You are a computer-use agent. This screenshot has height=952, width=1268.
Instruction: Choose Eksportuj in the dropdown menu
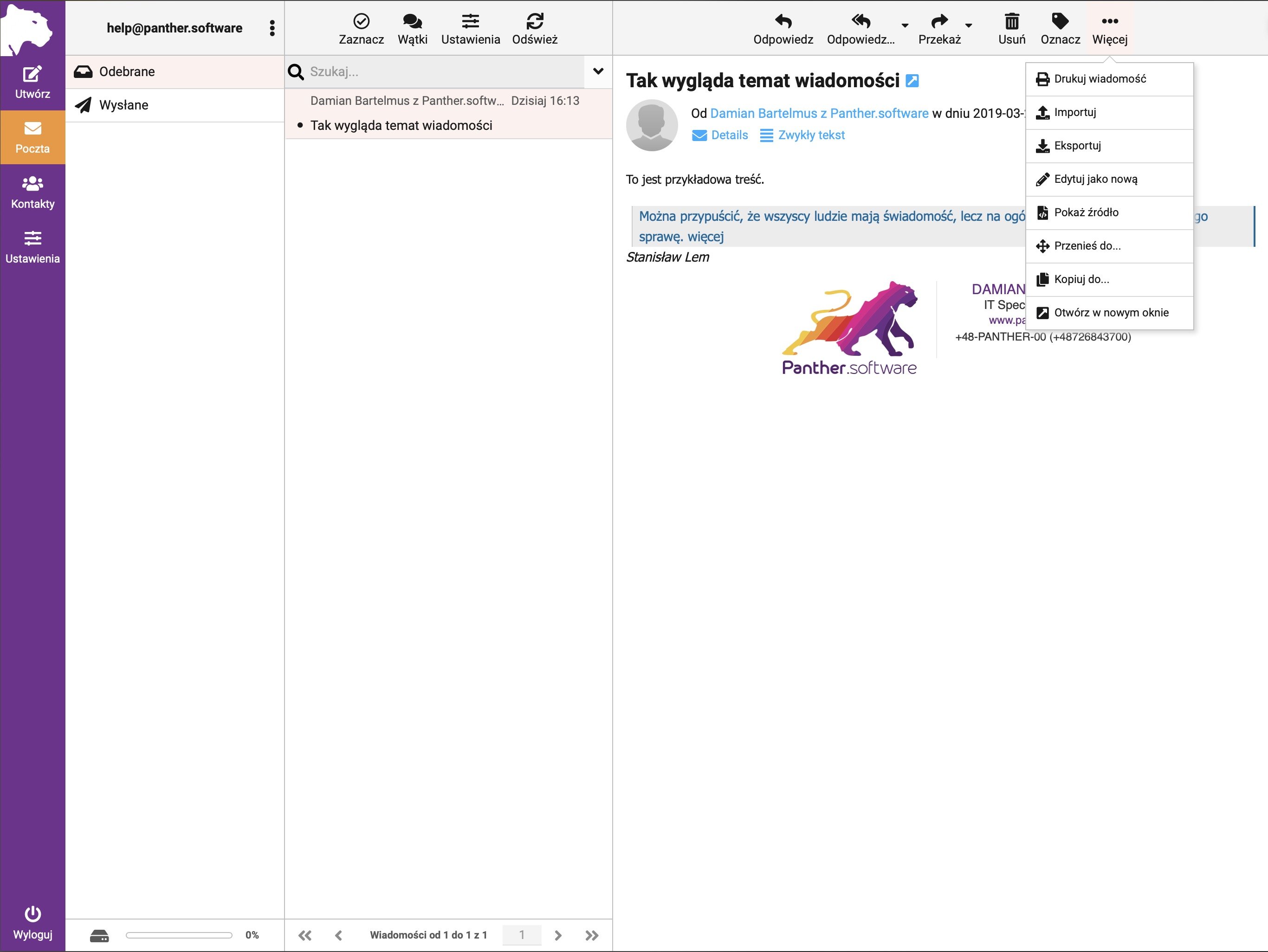(1109, 146)
